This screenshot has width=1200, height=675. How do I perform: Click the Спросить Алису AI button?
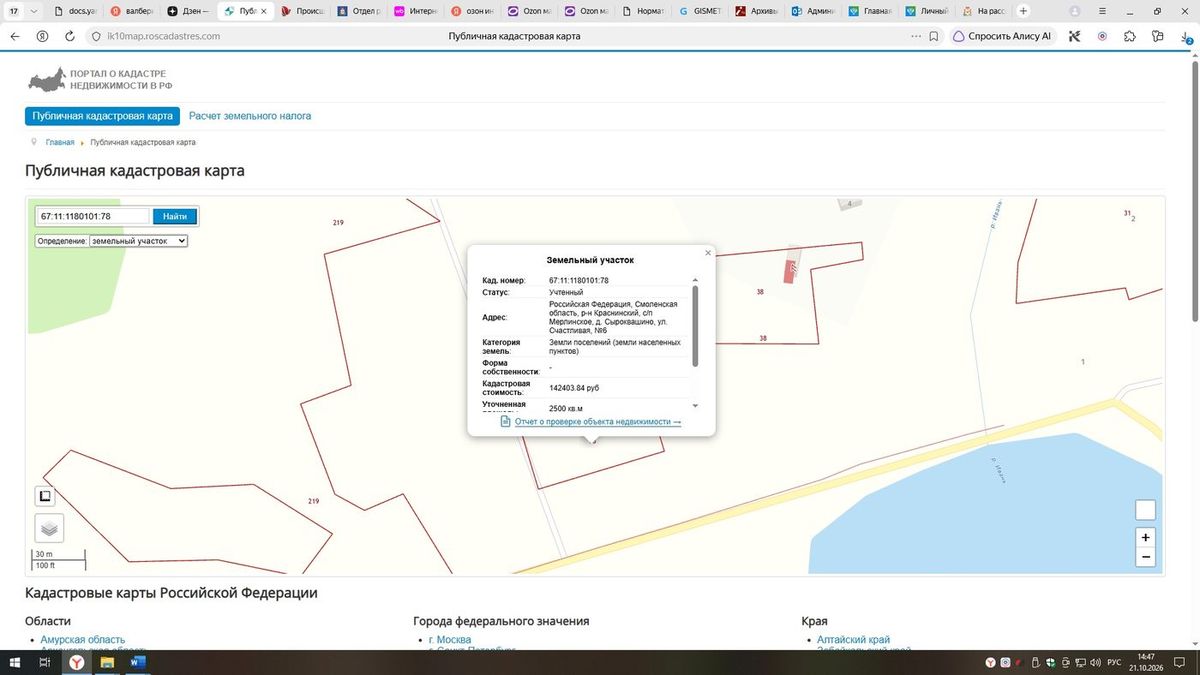pyautogui.click(x=1002, y=36)
